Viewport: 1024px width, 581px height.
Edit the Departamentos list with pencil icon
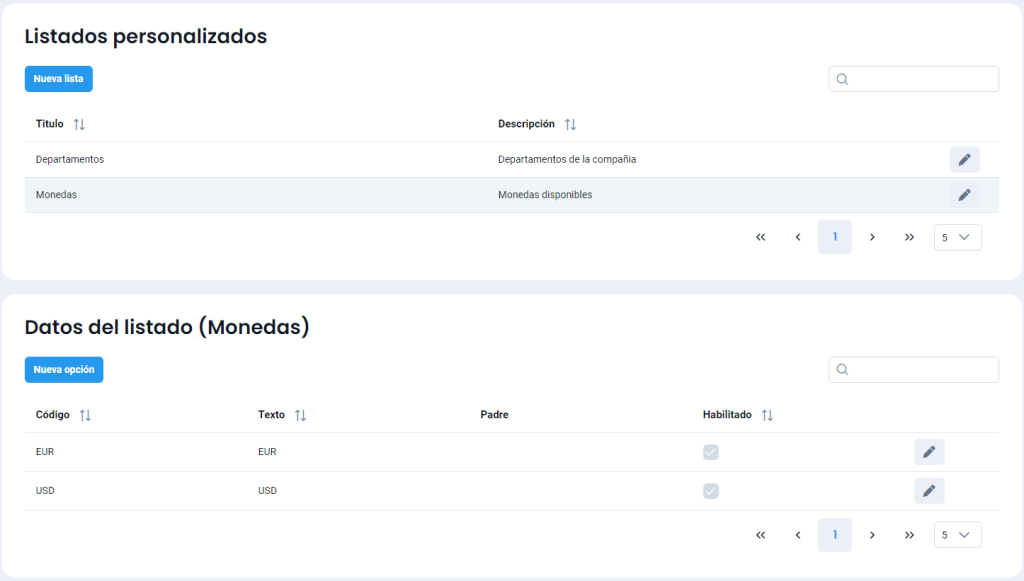[x=964, y=160]
